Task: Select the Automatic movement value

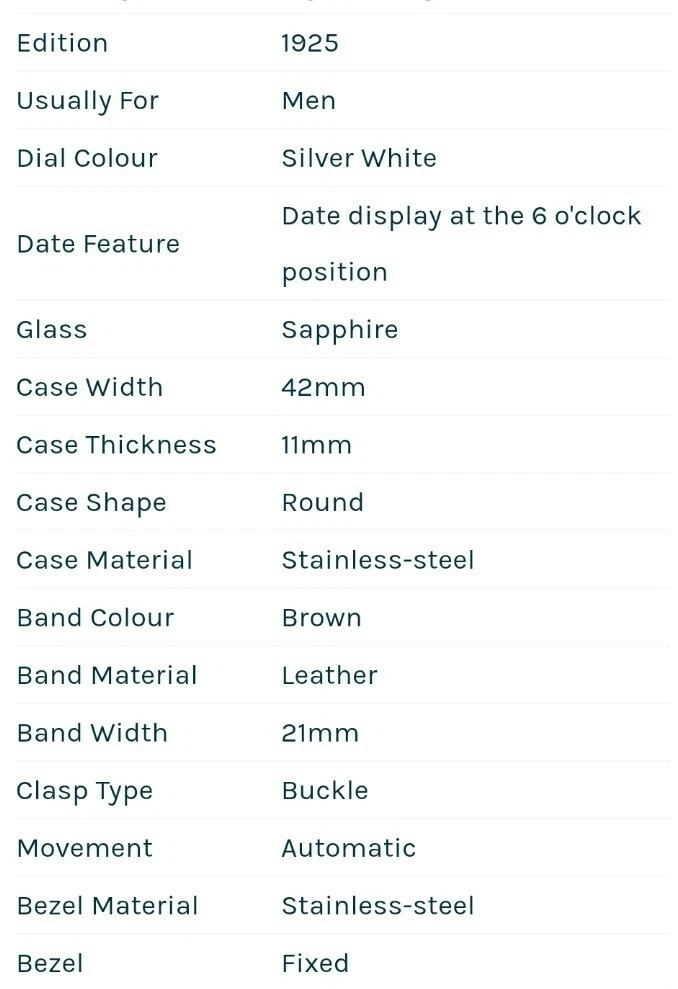Action: point(348,848)
